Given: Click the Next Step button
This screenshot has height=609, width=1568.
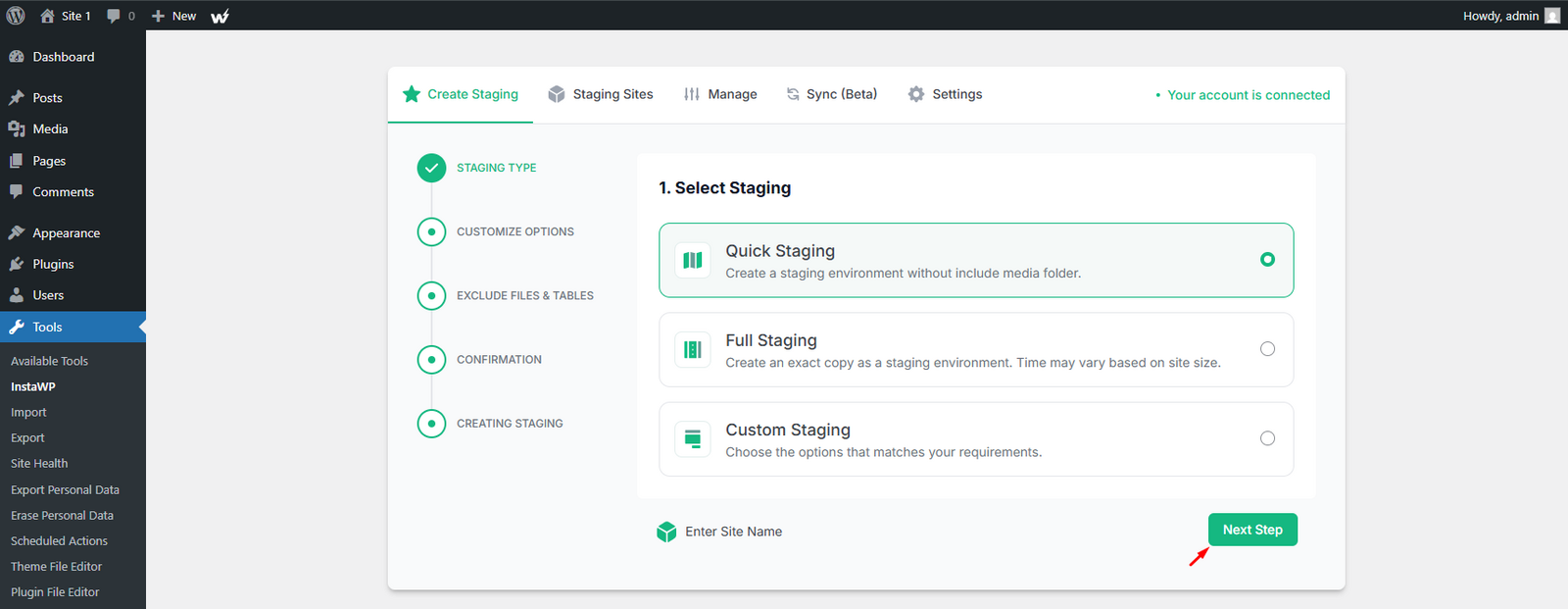Looking at the screenshot, I should (1252, 530).
